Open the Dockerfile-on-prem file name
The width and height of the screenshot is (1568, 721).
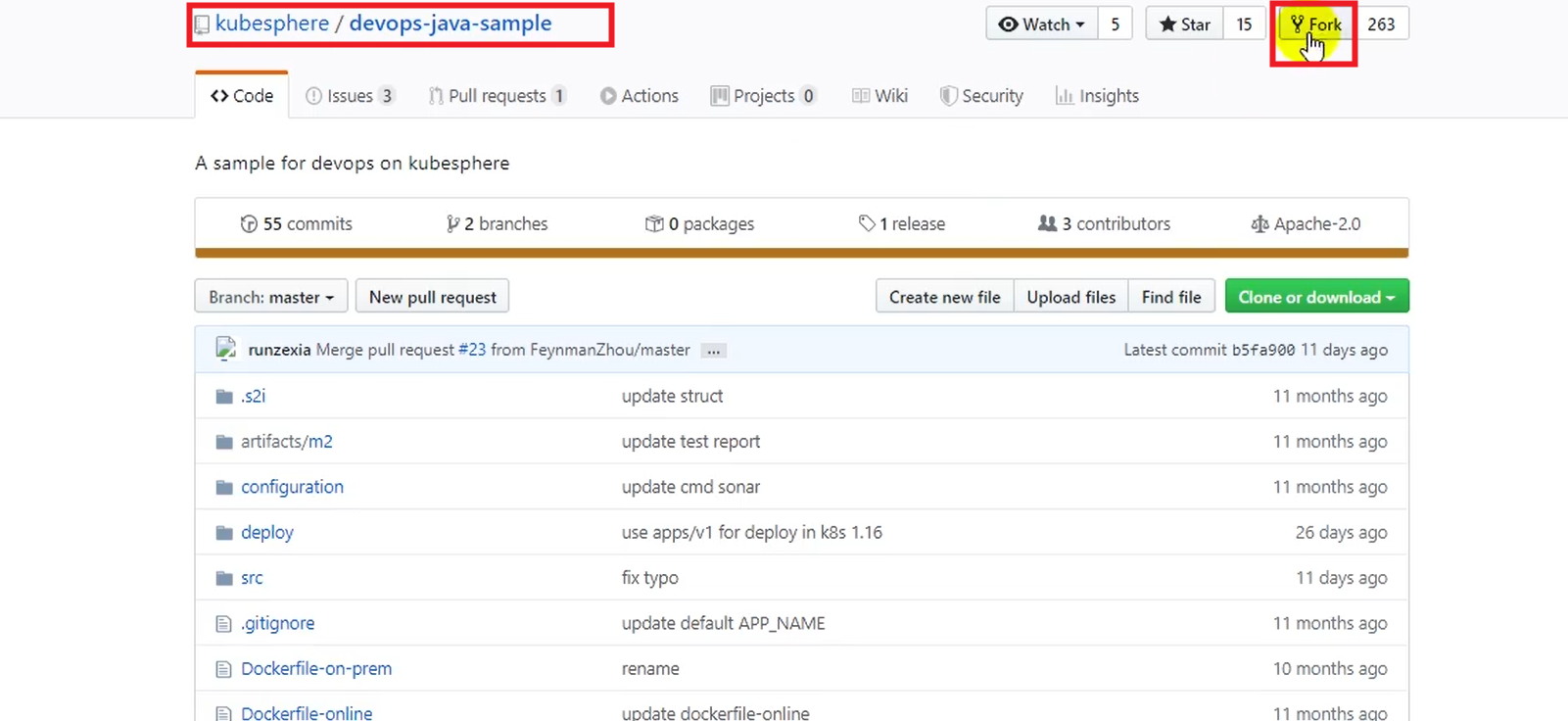click(316, 668)
